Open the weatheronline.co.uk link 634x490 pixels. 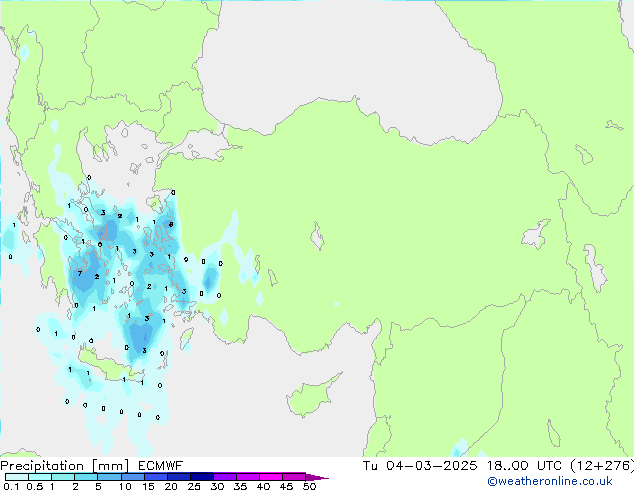pos(550,481)
